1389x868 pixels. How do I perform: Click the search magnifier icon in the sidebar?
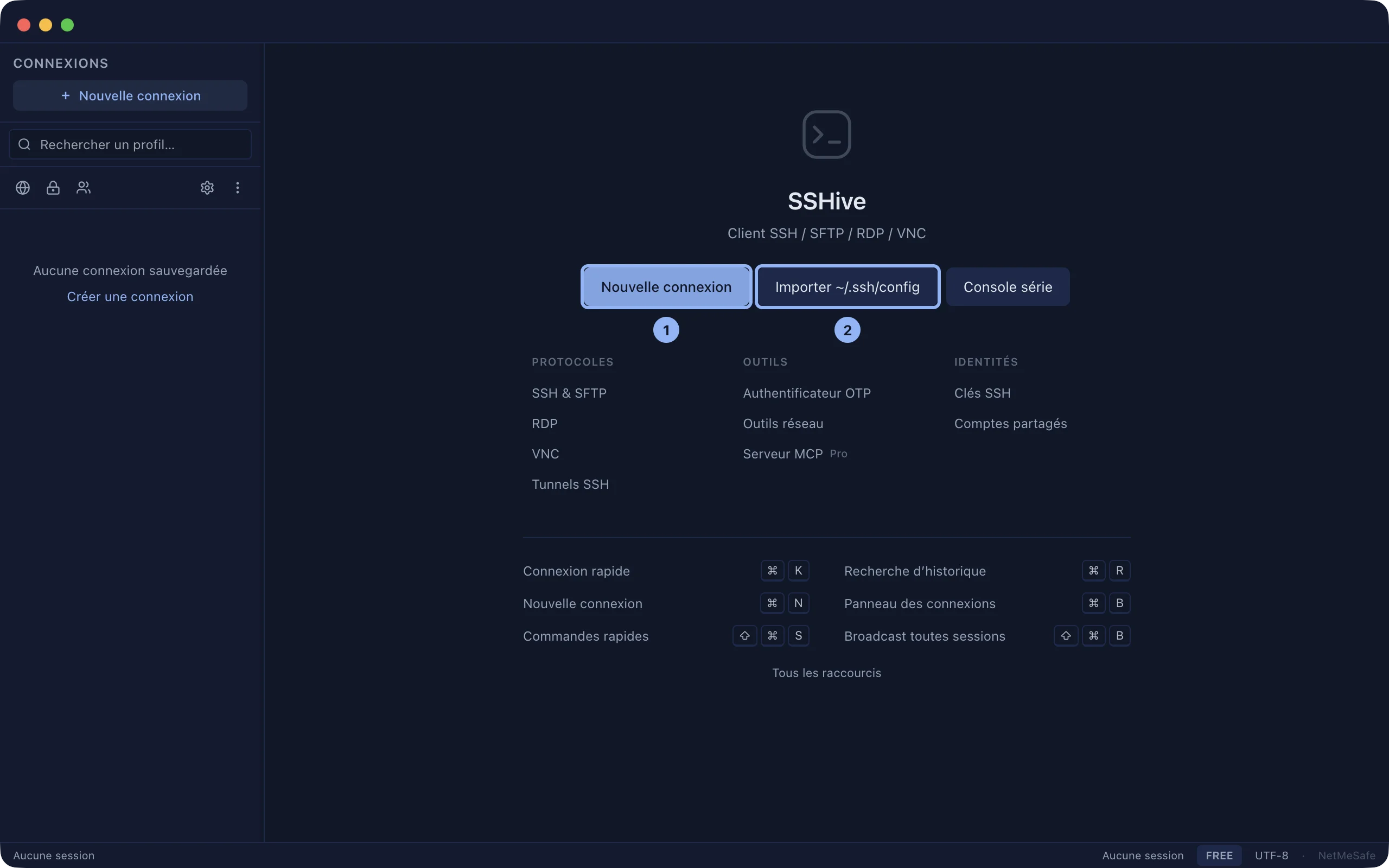24,144
